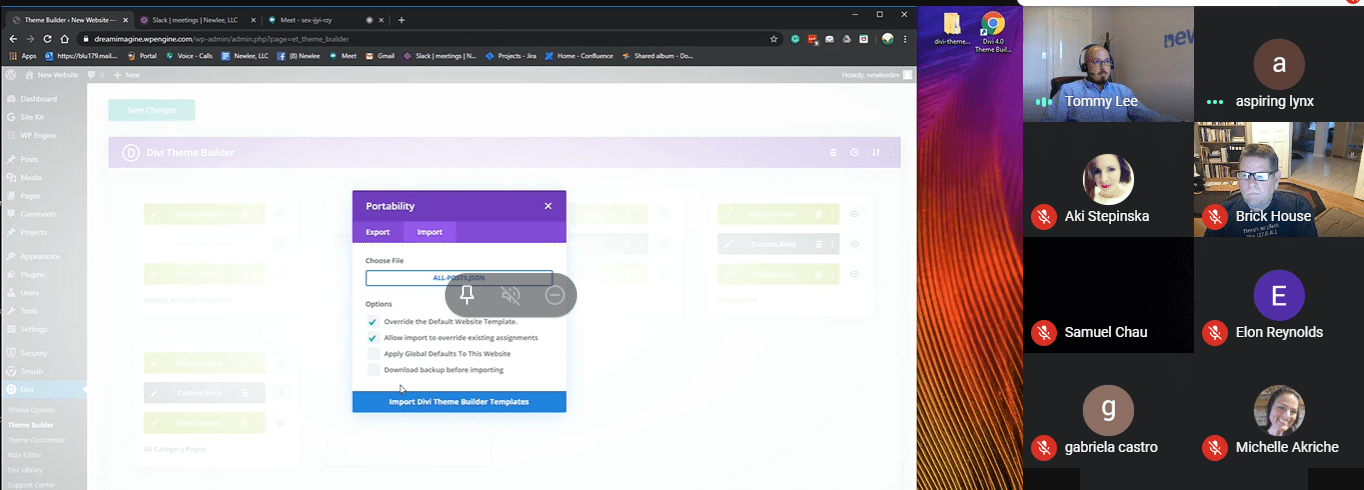
Task: Pin the presenter's video tile
Action: (x=466, y=295)
